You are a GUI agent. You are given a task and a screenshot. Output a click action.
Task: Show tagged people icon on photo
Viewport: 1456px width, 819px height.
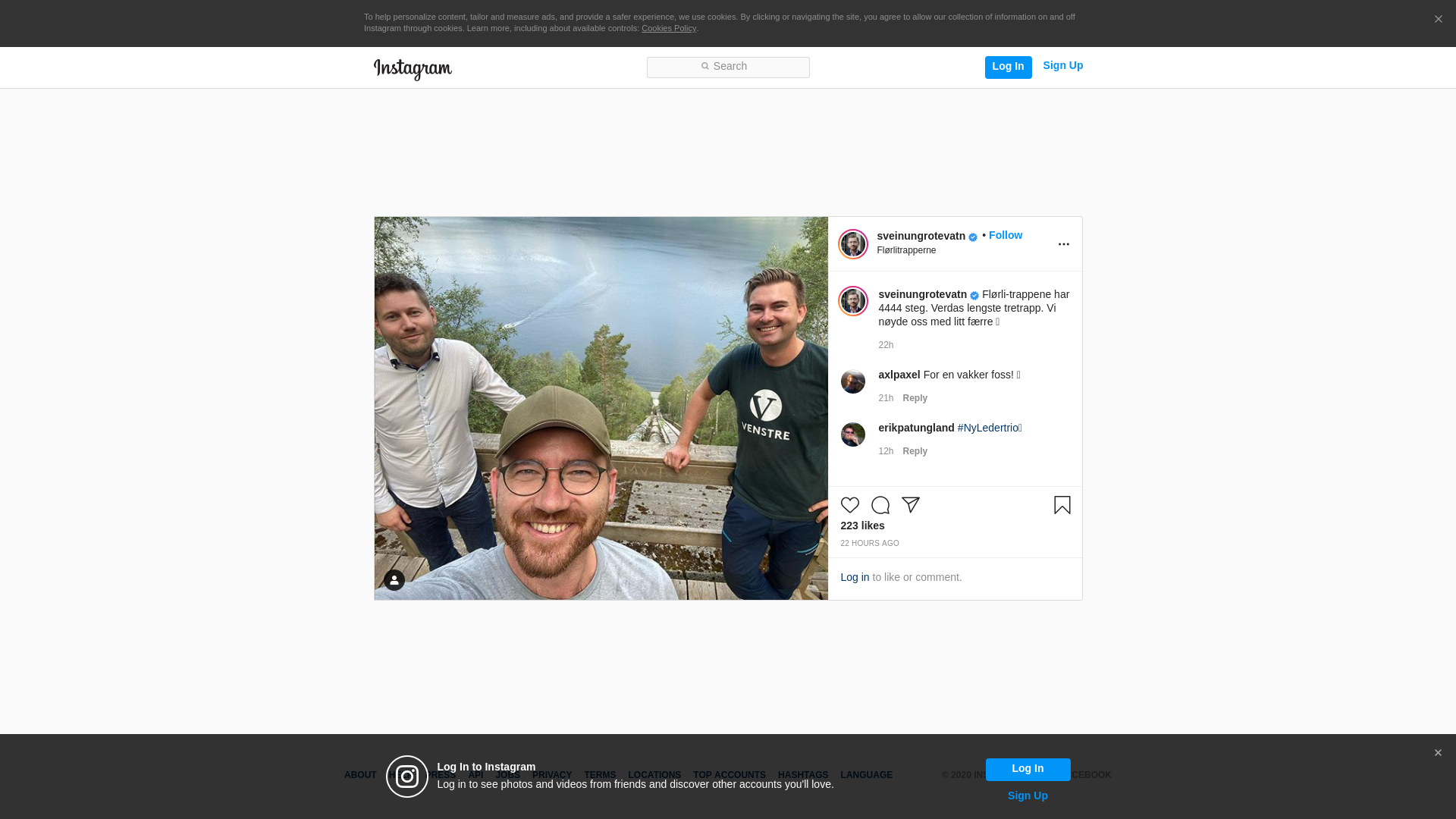tap(394, 580)
